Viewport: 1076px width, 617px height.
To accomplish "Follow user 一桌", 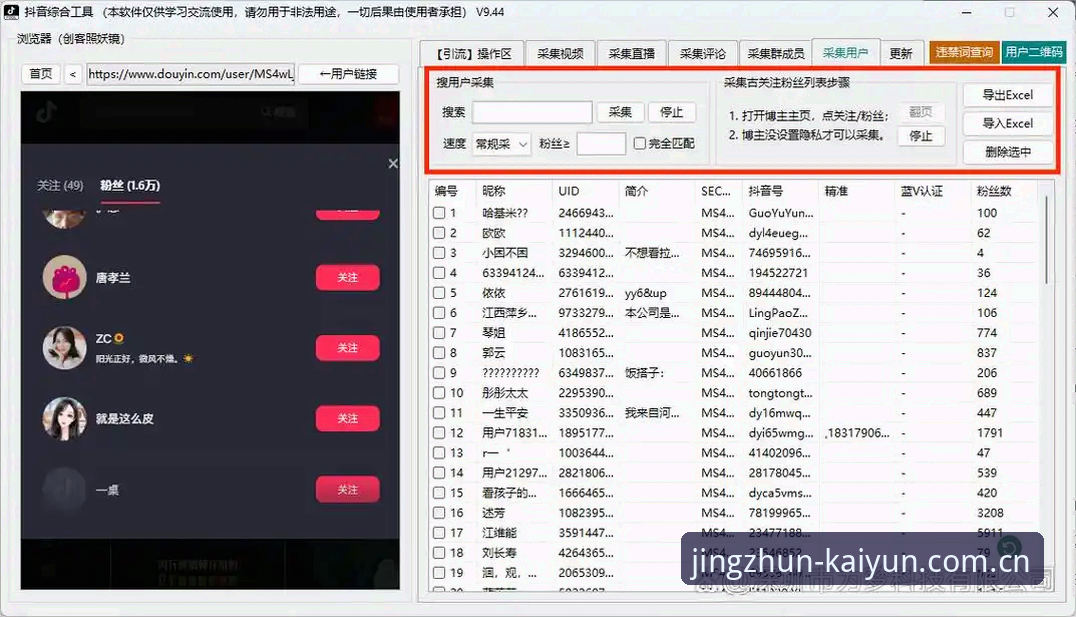I will tap(347, 489).
